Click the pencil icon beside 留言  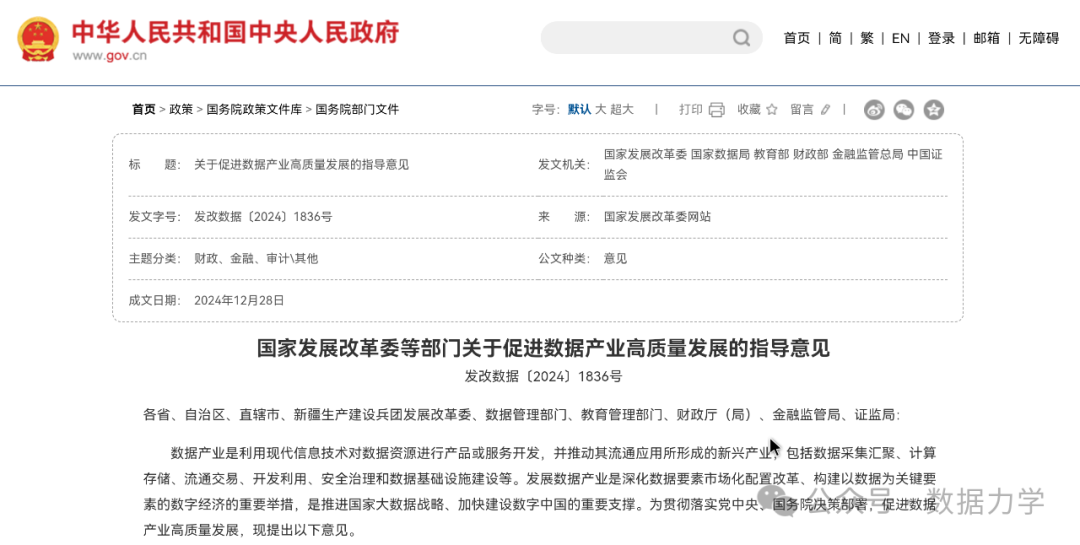(x=825, y=109)
